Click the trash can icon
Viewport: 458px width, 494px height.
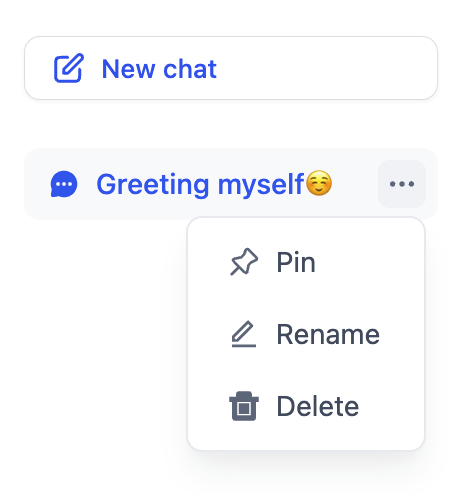click(244, 406)
